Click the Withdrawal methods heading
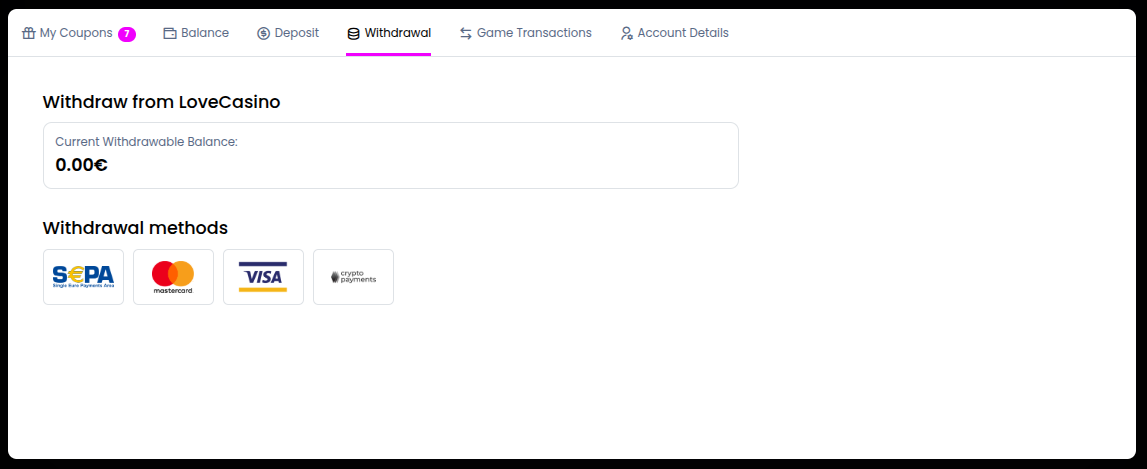The height and width of the screenshot is (469, 1147). (135, 227)
